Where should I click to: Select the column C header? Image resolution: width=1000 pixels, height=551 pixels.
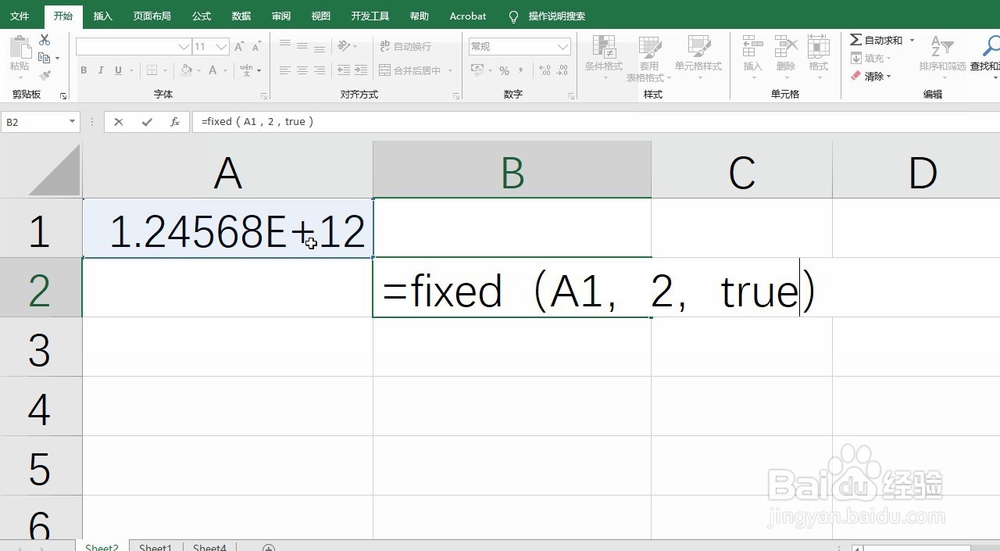click(x=742, y=171)
